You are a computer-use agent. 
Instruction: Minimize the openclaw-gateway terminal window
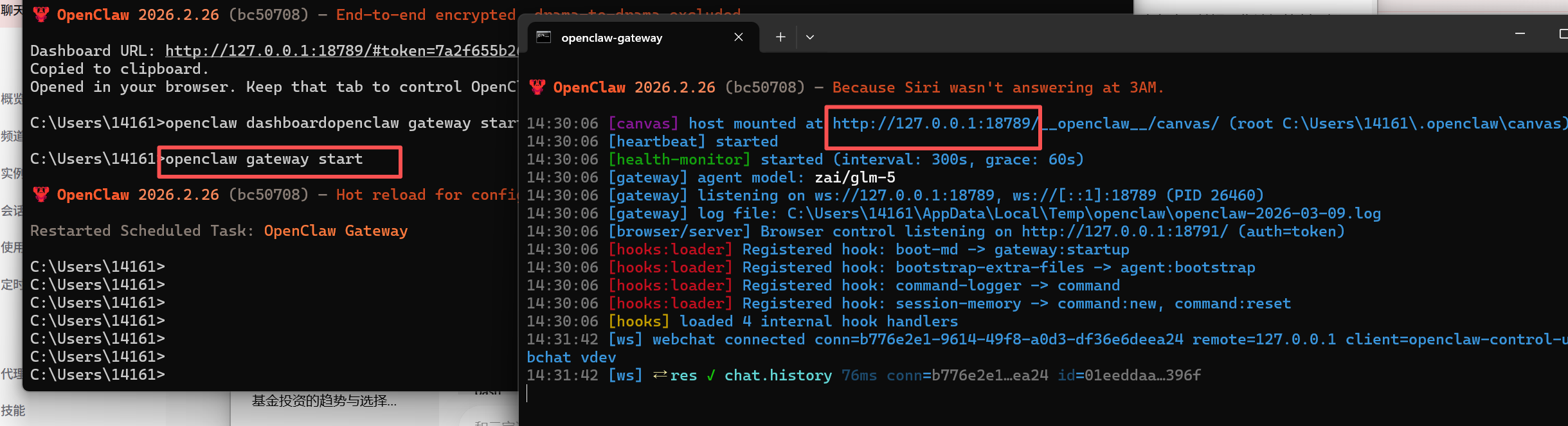coord(1520,33)
